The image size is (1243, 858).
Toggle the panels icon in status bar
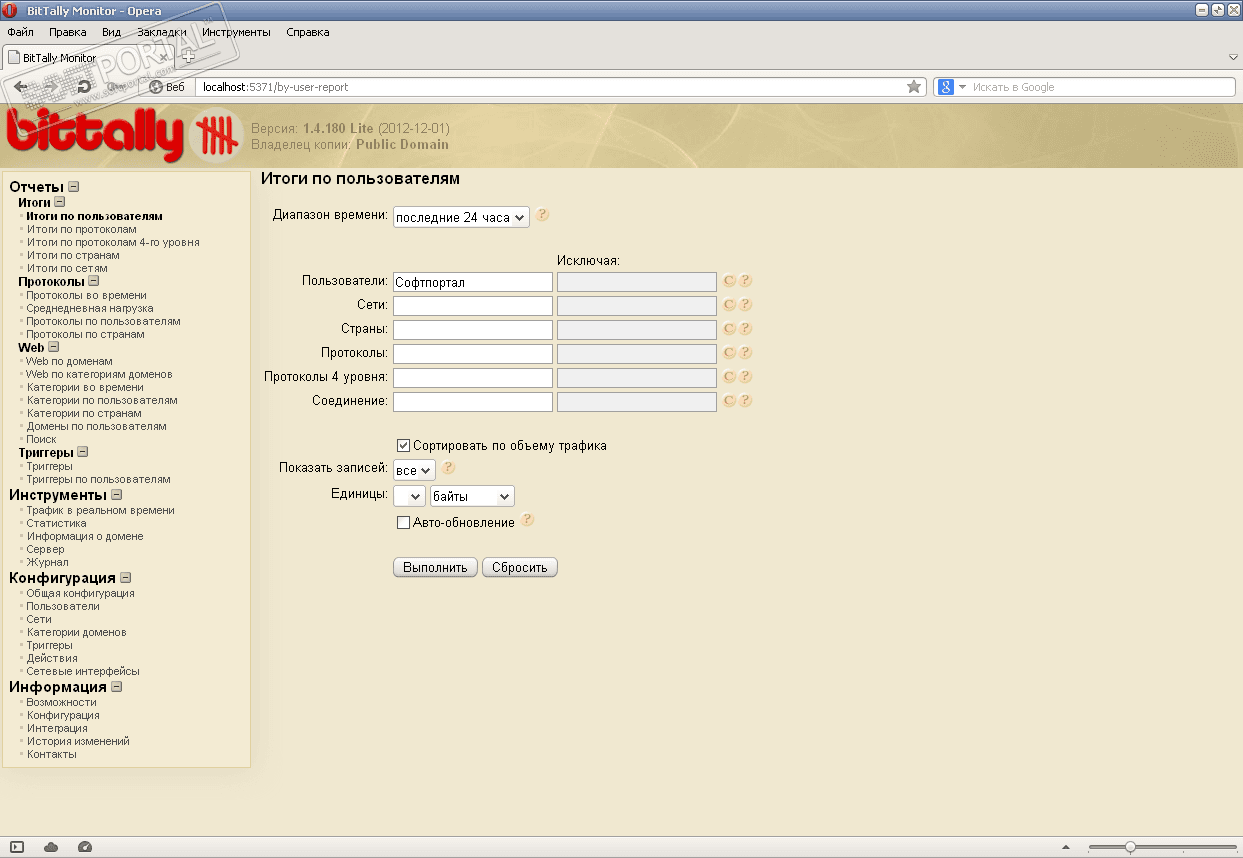coord(17,847)
